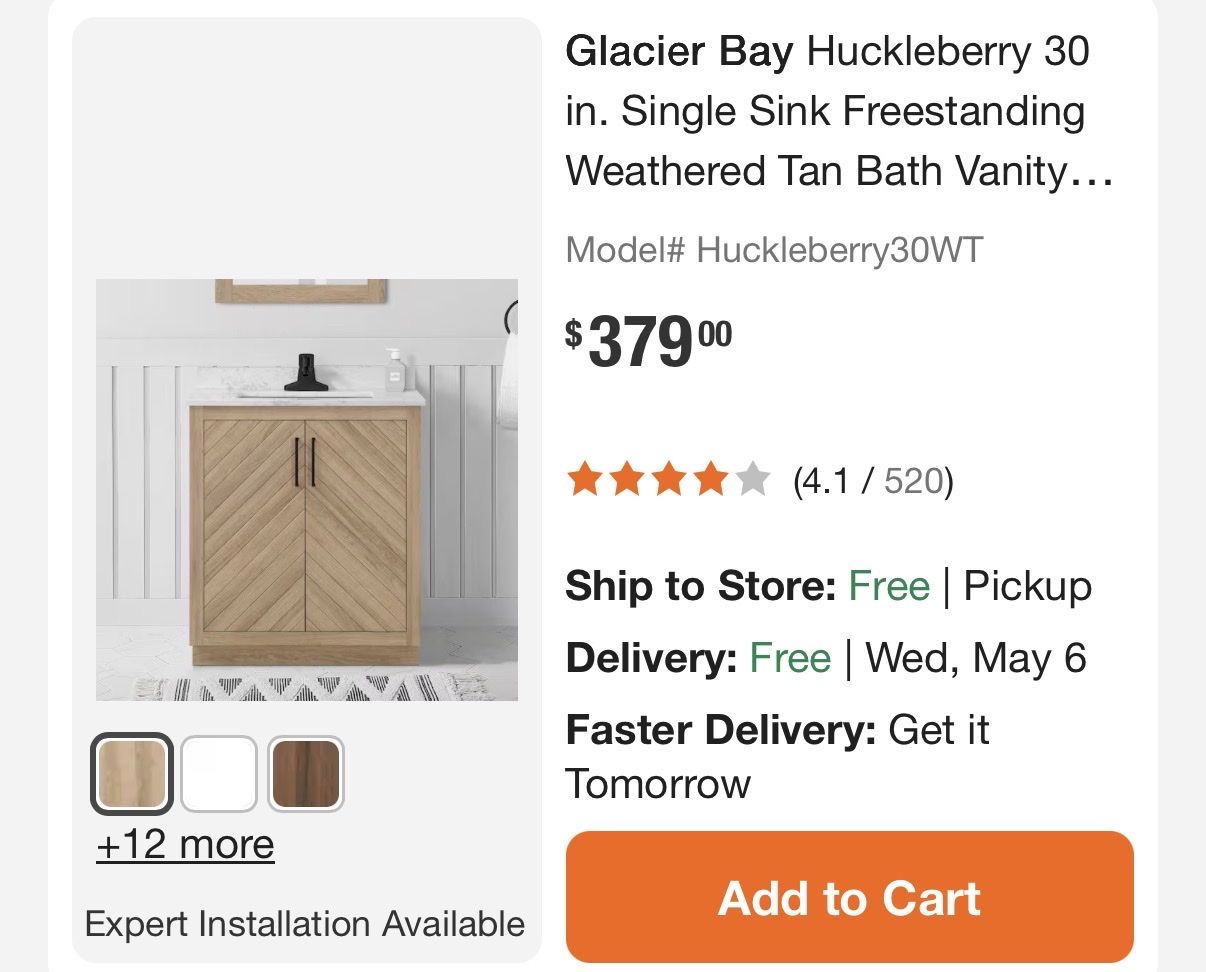Click the Add to Cart button
Screen dimensions: 1206x972
point(849,897)
